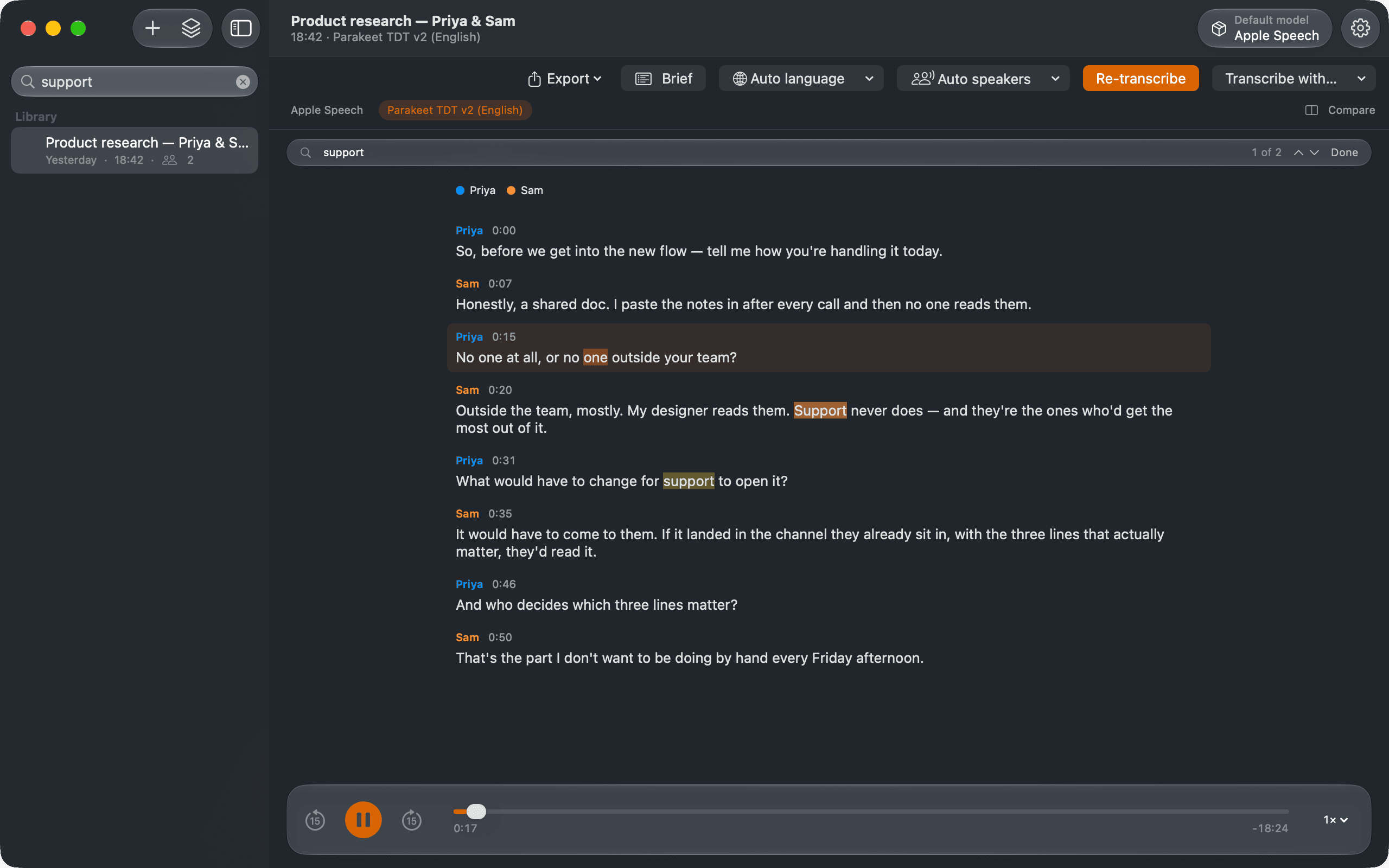Click the Compare split-view icon
Viewport: 1389px width, 868px height.
[1311, 110]
